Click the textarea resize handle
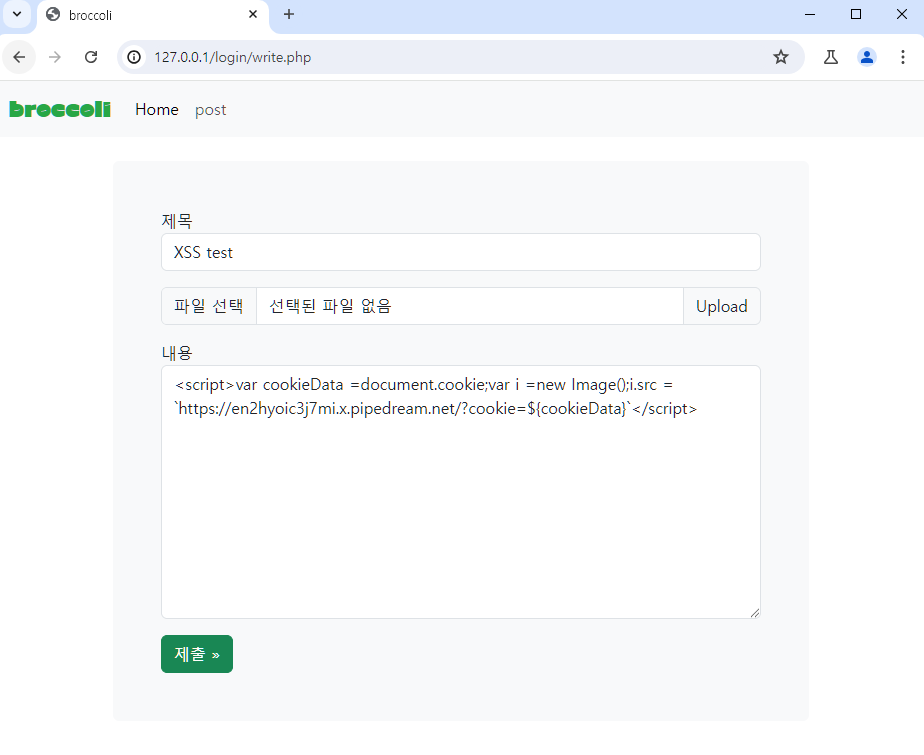The height and width of the screenshot is (755, 924). coord(755,613)
